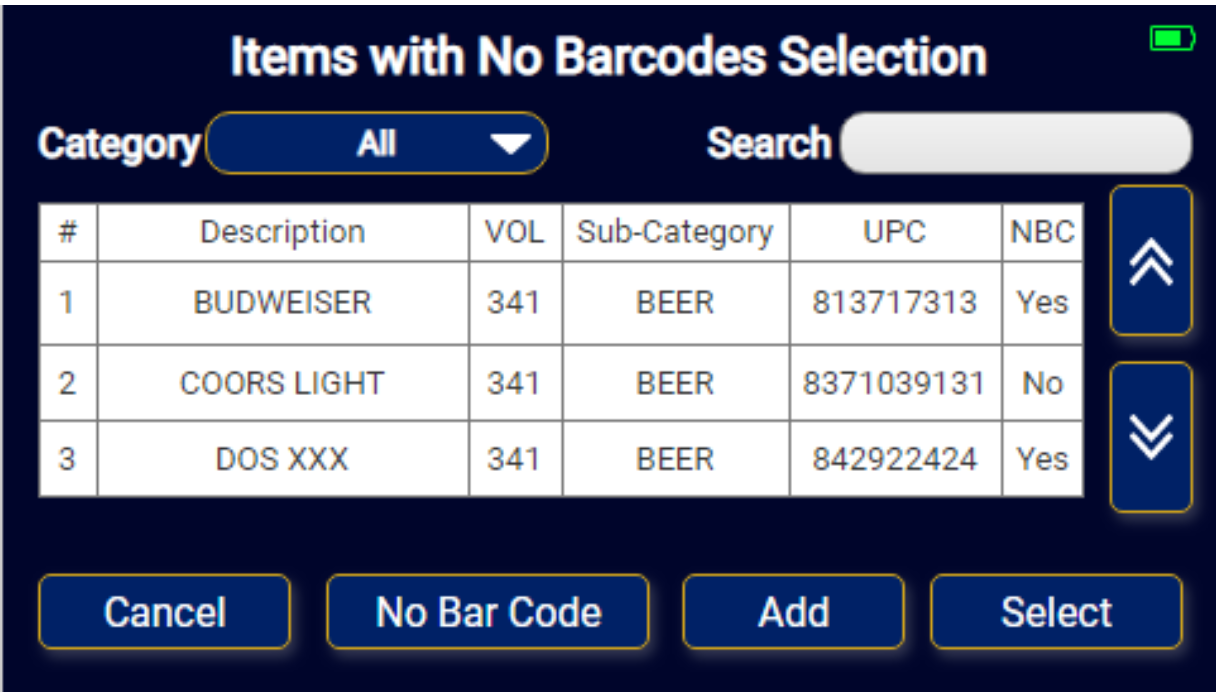Click the UPC column header
The width and height of the screenshot is (1224, 696).
pyautogui.click(x=895, y=232)
